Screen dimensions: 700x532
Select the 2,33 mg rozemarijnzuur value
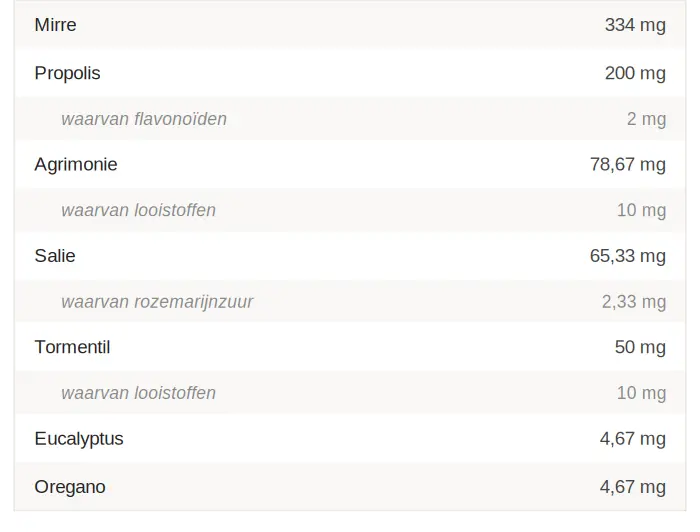point(633,302)
